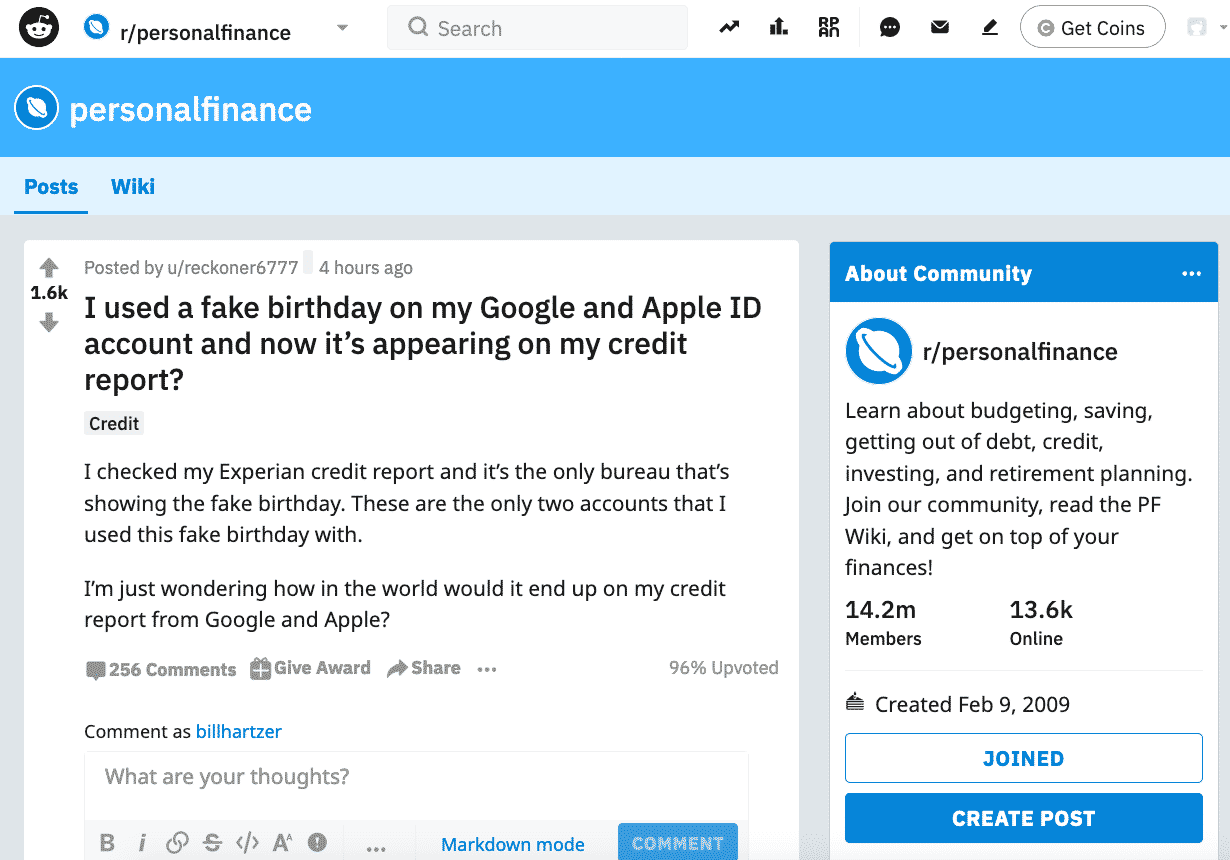1230x860 pixels.
Task: Expand the r/personalfinance community dropdown
Action: tap(343, 28)
